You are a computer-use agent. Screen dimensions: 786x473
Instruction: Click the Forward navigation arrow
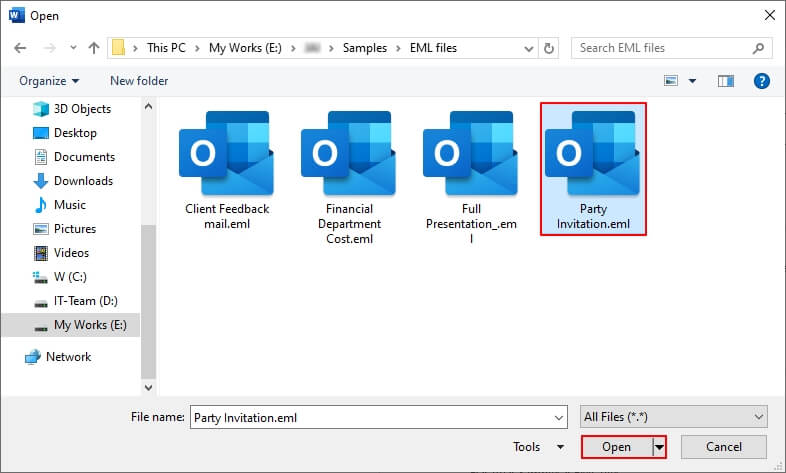tap(50, 48)
